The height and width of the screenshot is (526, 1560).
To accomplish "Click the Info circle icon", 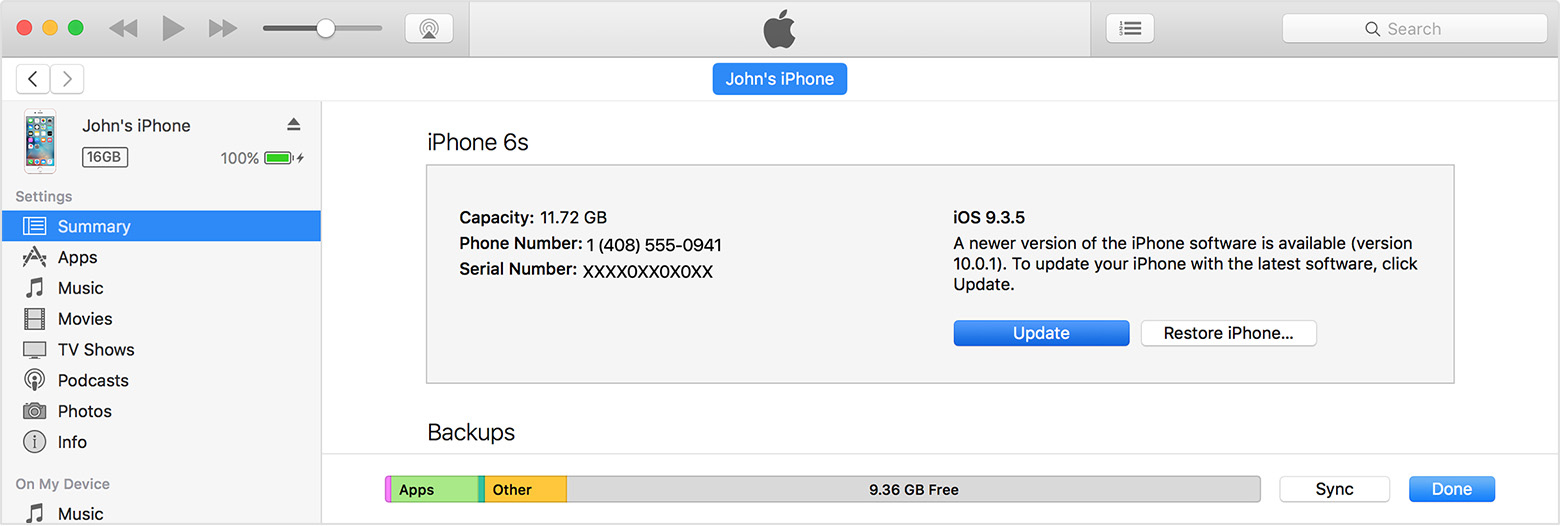I will [x=35, y=442].
